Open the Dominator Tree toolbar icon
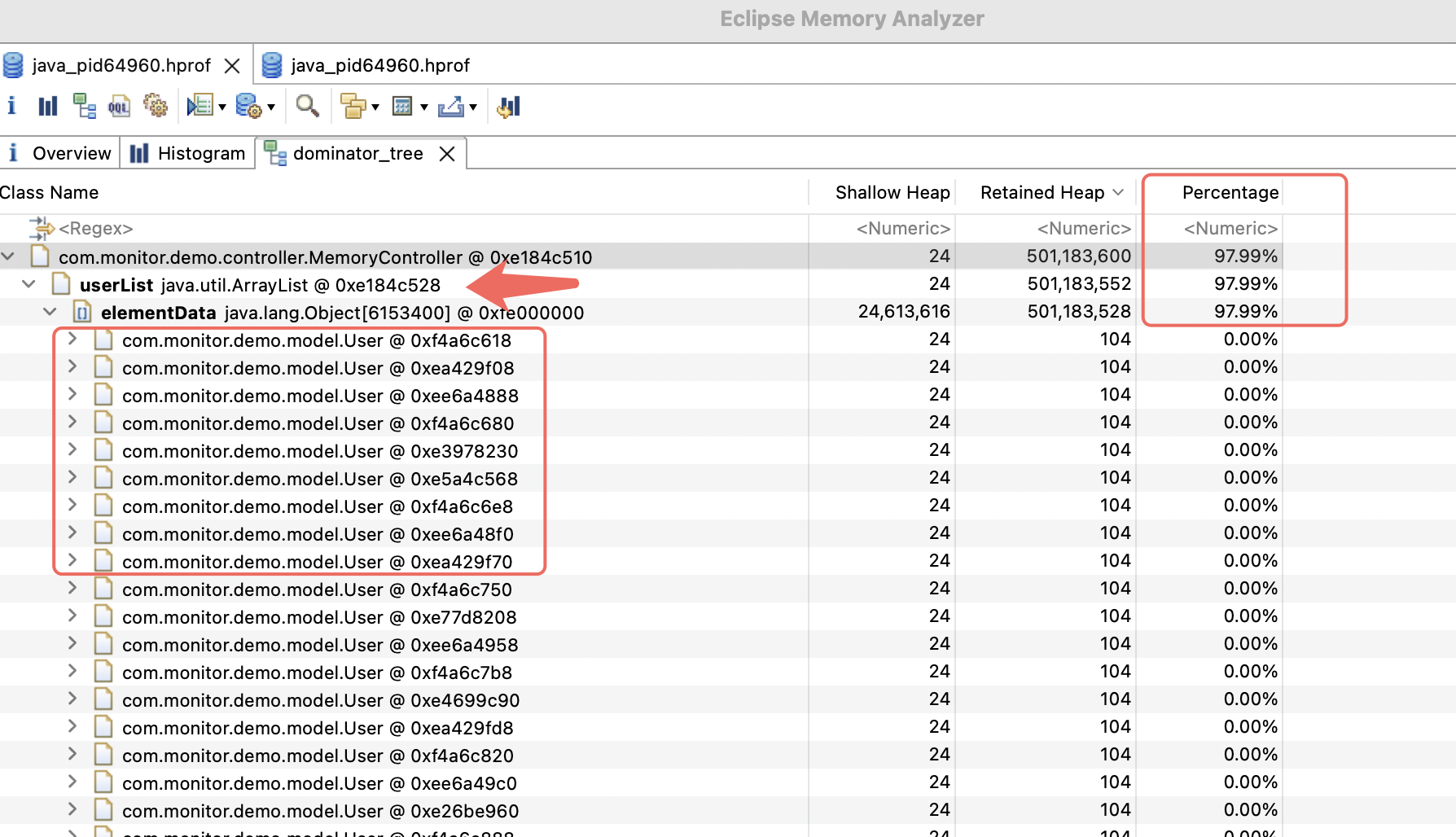 [x=84, y=106]
